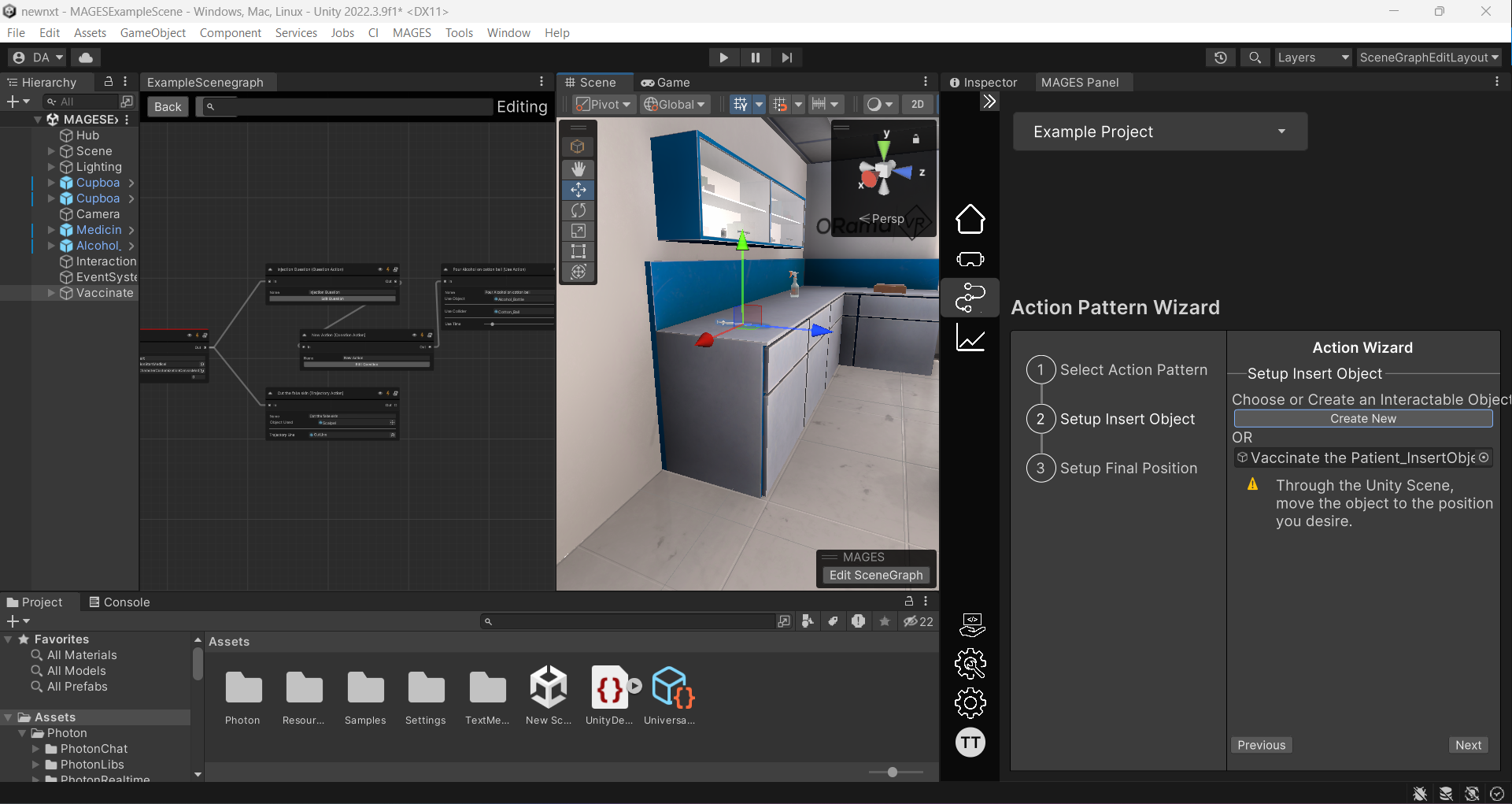Click the search by log type icon

point(858,621)
